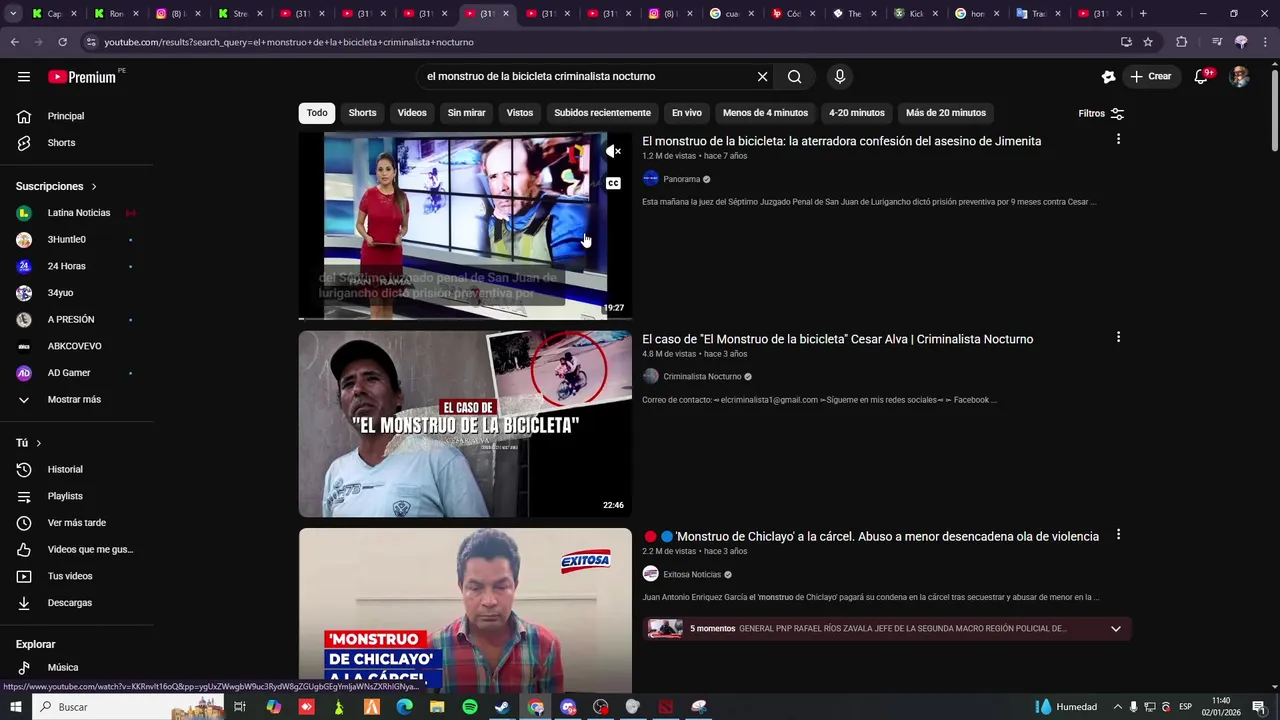Image resolution: width=1280 pixels, height=720 pixels.
Task: Open the Filtros search filters
Action: tap(1101, 113)
